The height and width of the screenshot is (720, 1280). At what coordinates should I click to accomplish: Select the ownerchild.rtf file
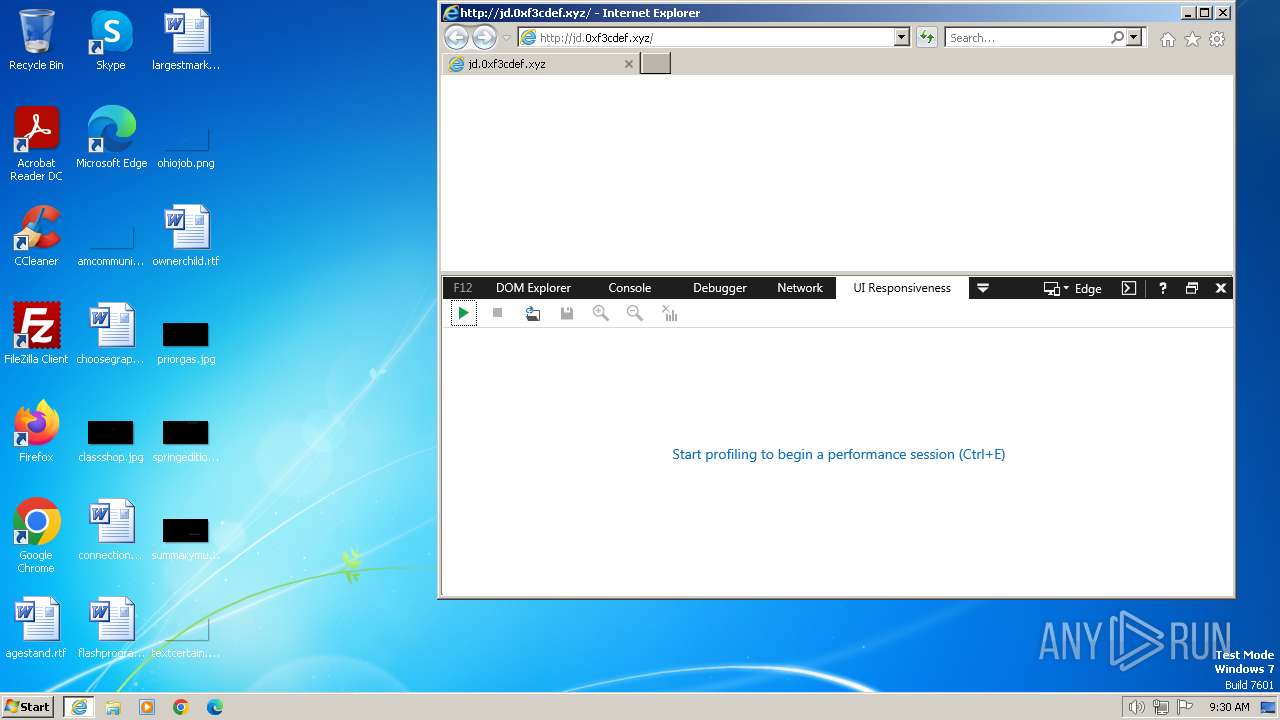186,236
